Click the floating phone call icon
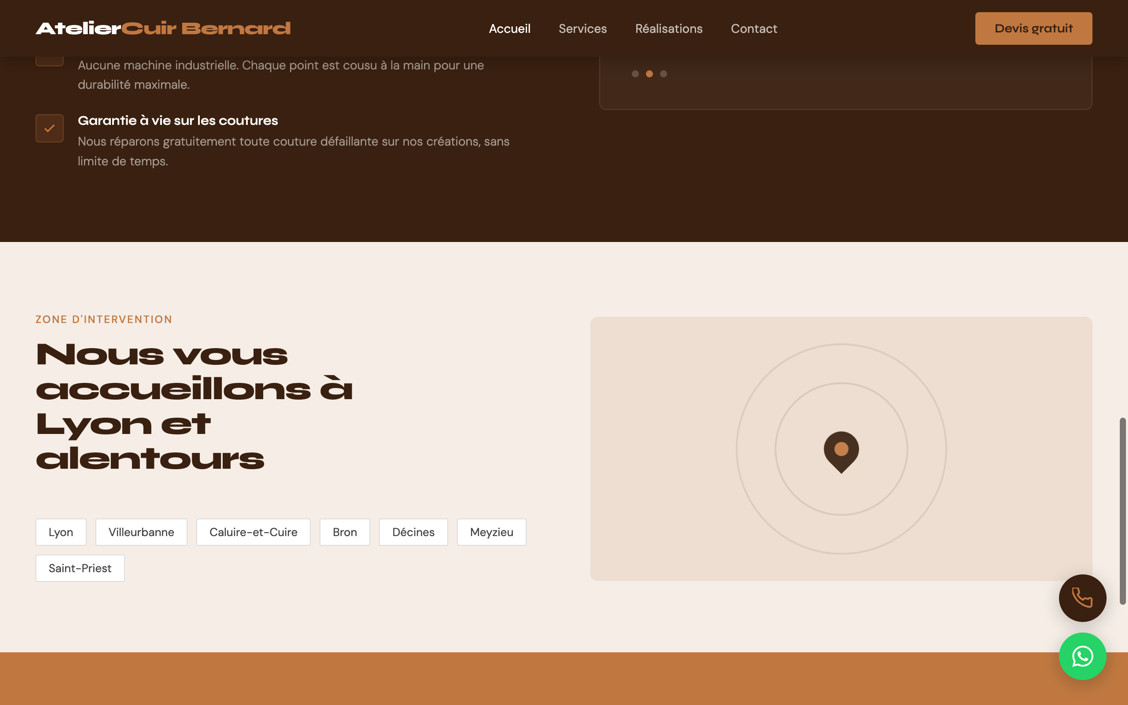This screenshot has height=705, width=1128. (1082, 598)
